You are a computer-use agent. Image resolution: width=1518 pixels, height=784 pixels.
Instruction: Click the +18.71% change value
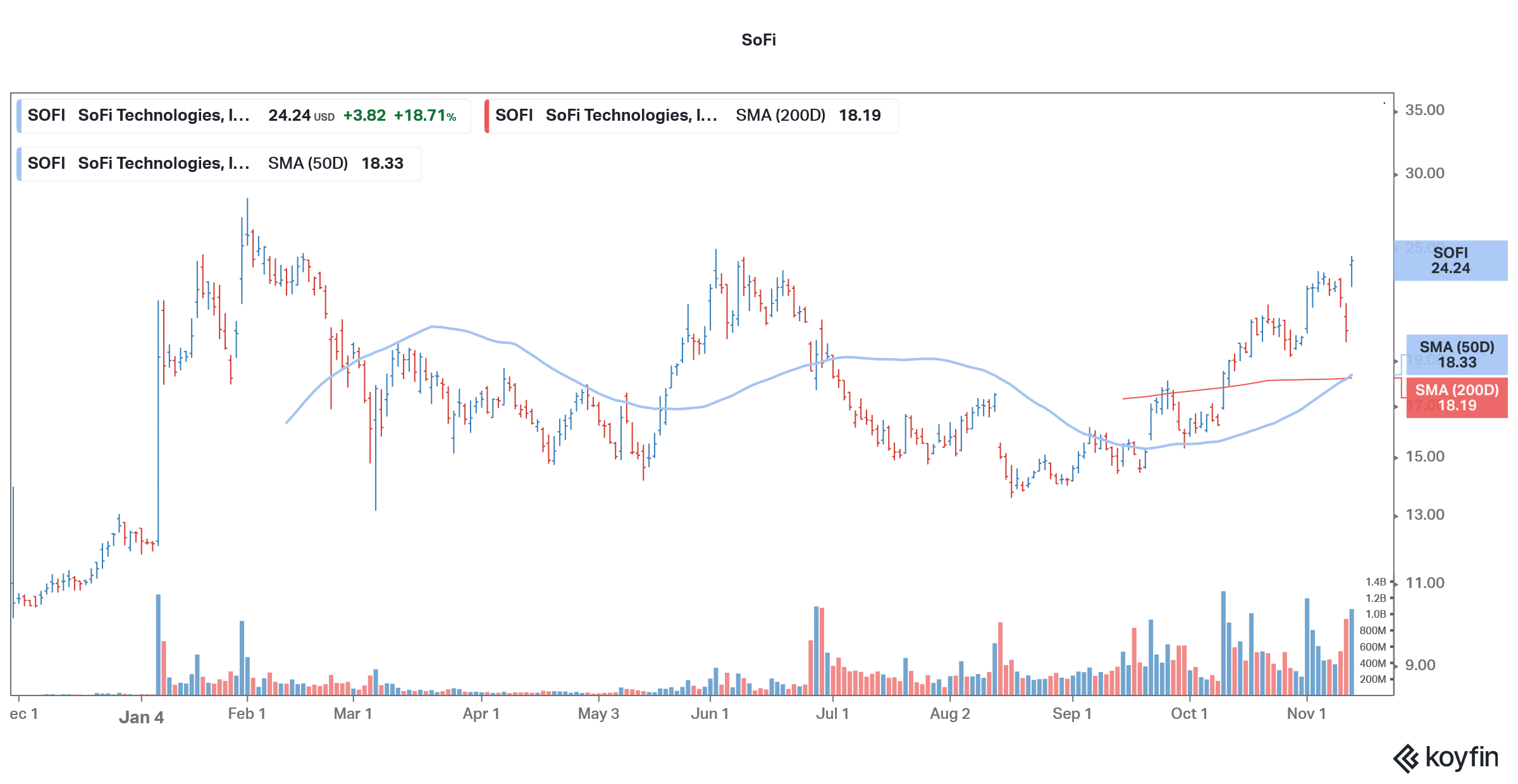425,116
